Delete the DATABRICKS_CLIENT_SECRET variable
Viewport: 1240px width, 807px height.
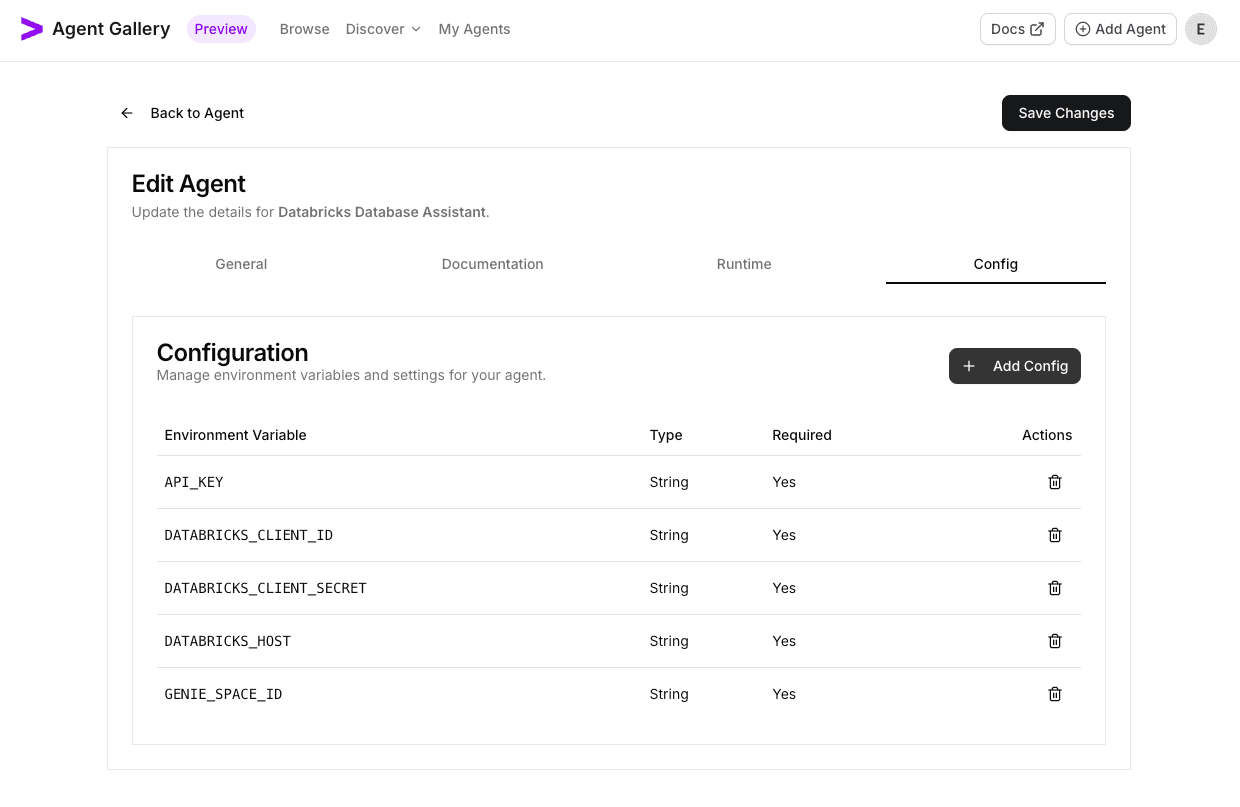(1055, 588)
